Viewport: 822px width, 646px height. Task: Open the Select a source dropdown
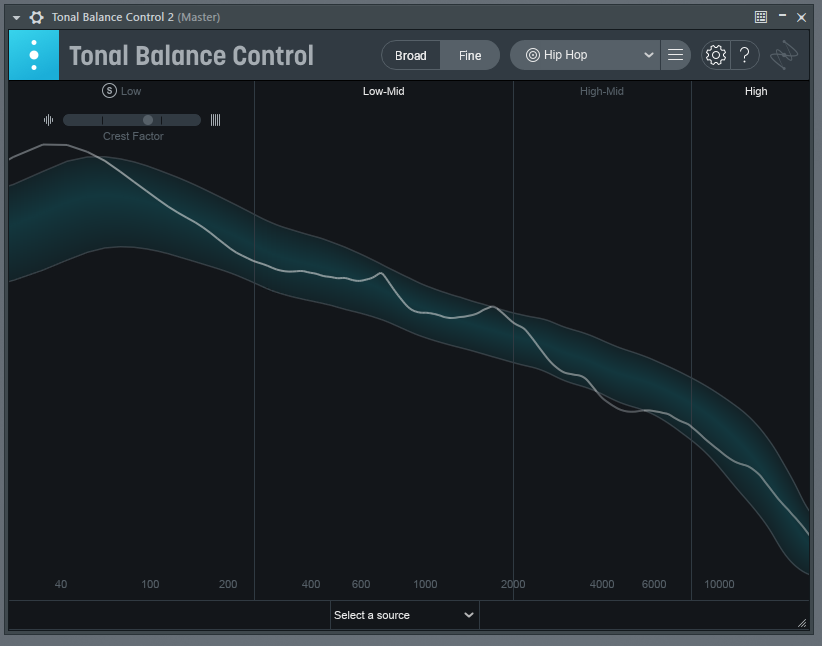tap(405, 615)
